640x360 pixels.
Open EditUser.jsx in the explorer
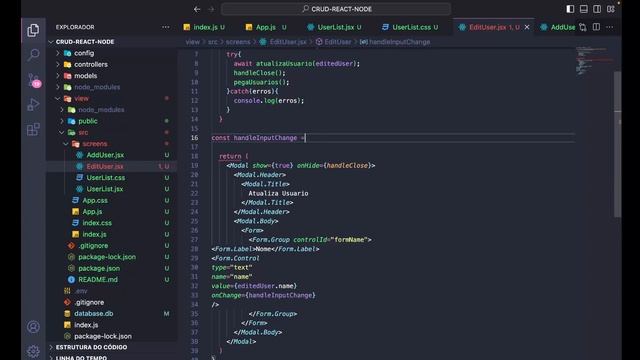point(104,167)
